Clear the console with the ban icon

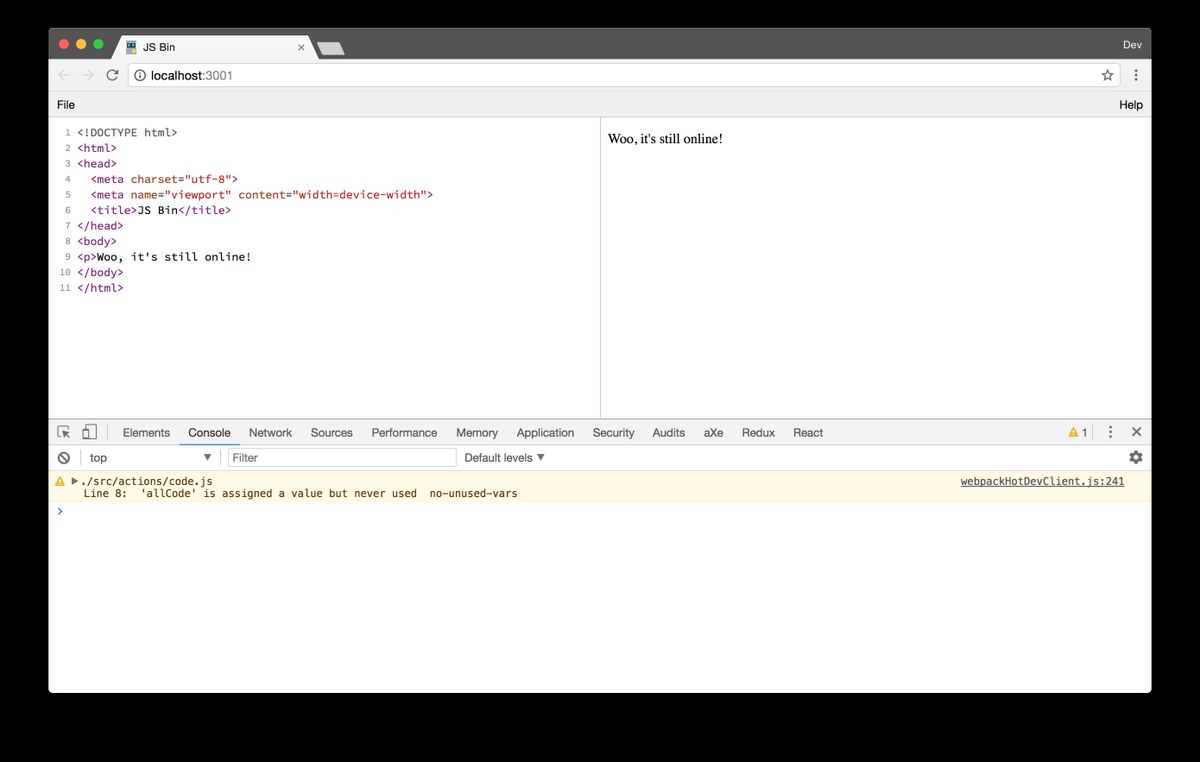64,457
